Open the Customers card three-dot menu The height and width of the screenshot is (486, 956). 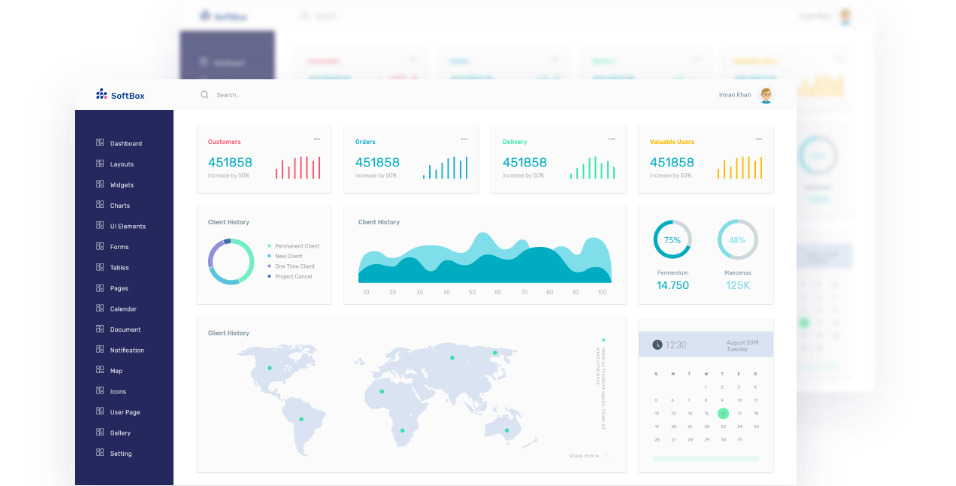pyautogui.click(x=317, y=140)
